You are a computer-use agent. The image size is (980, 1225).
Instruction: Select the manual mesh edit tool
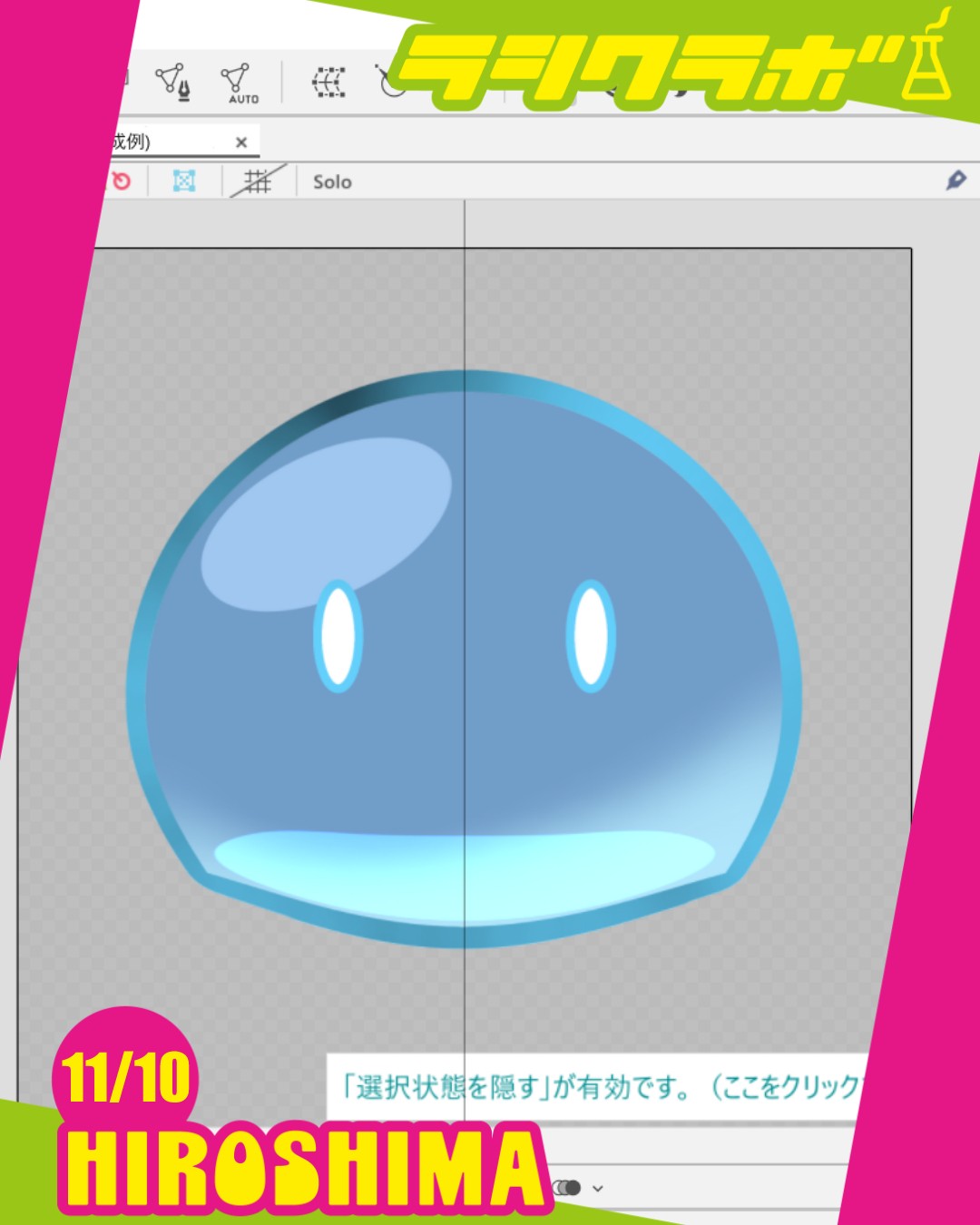pos(172,82)
